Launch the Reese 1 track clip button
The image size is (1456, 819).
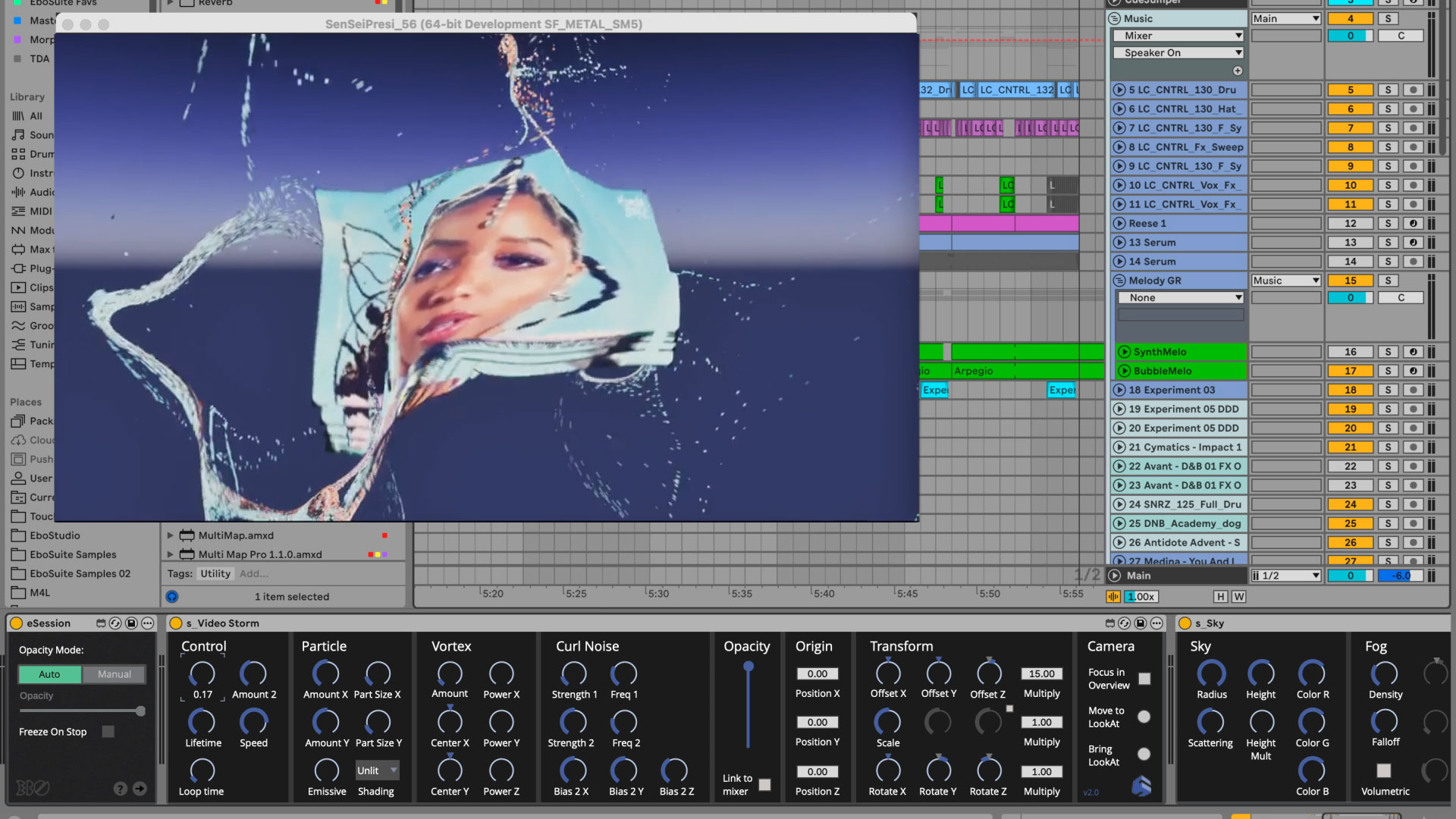pyautogui.click(x=1119, y=224)
